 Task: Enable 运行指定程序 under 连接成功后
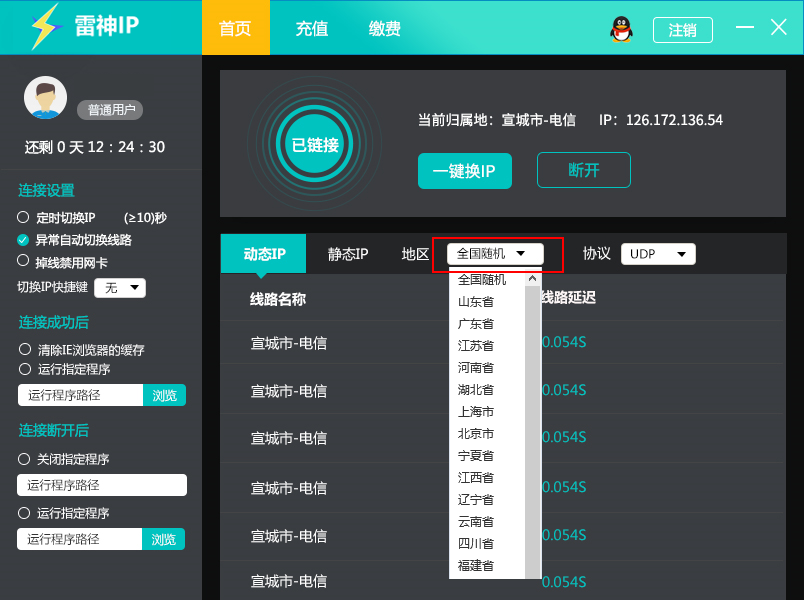pyautogui.click(x=25, y=369)
